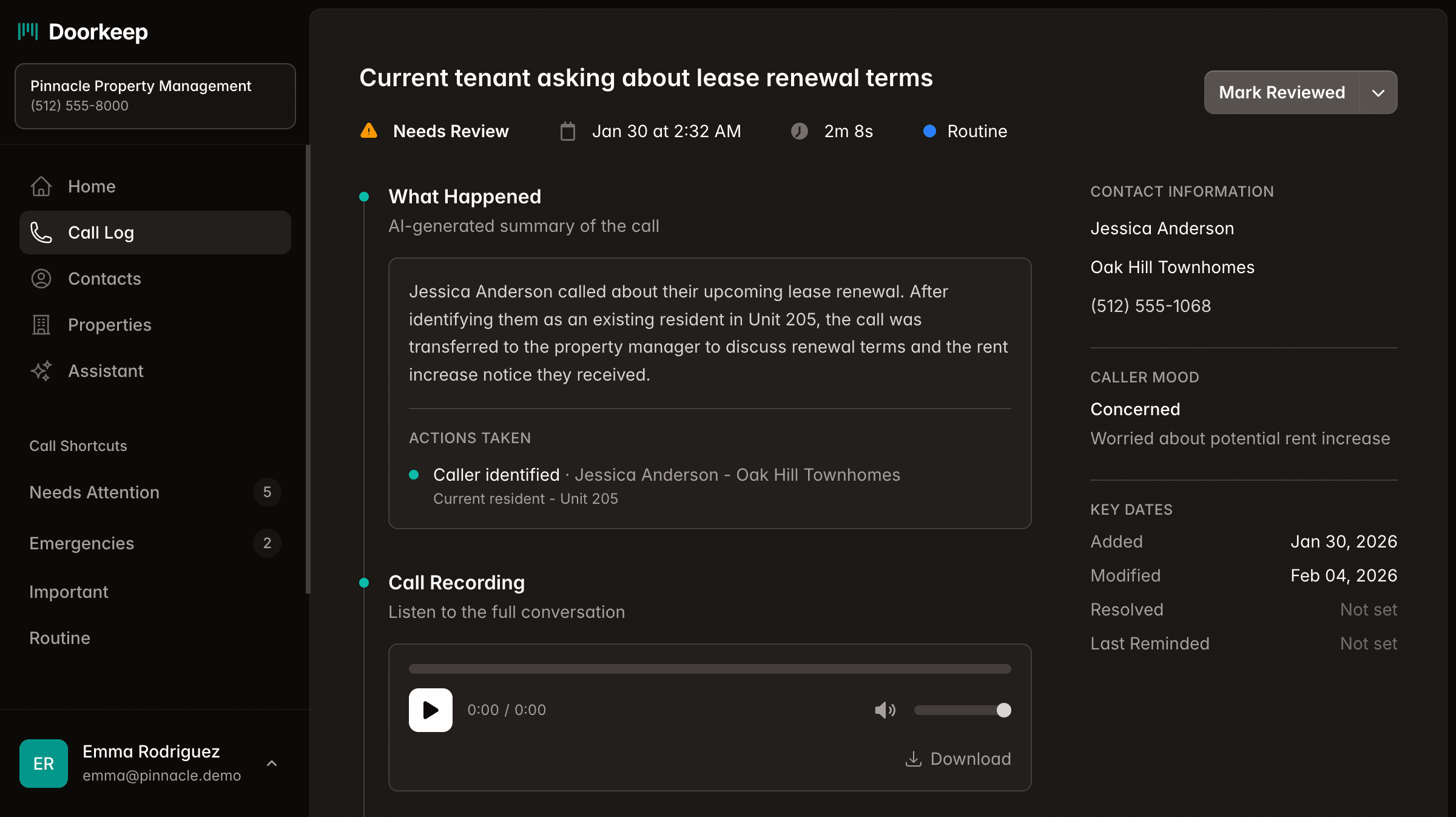Click the calendar icon next to call date
Image resolution: width=1456 pixels, height=817 pixels.
(567, 131)
